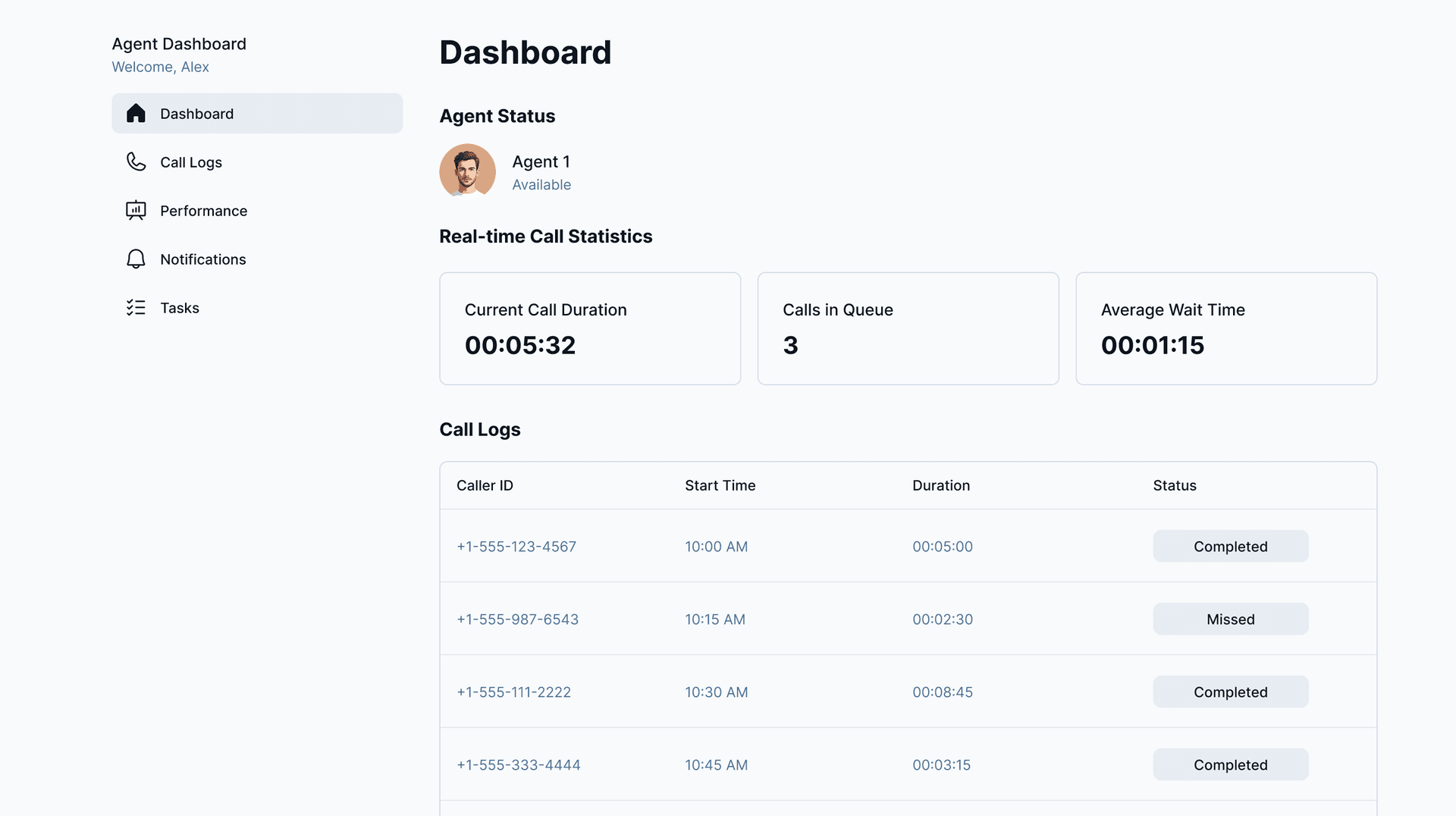Click the Notifications bell icon
Image resolution: width=1456 pixels, height=816 pixels.
[136, 259]
